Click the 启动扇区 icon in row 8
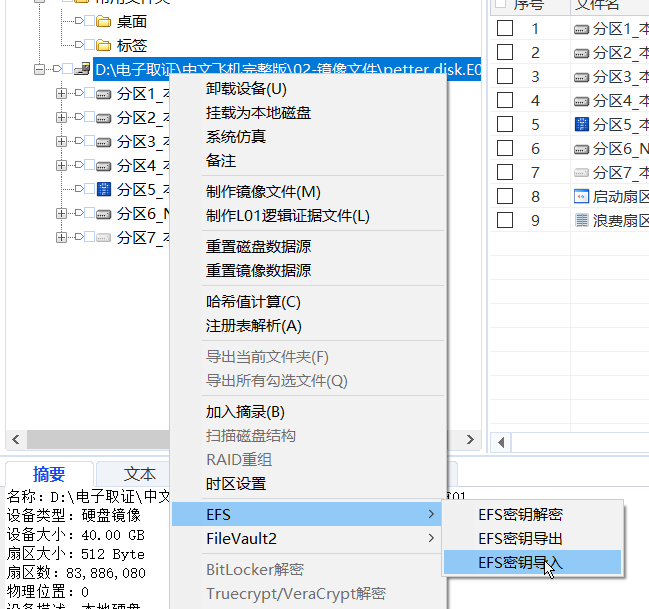Image resolution: width=649 pixels, height=609 pixels. [582, 196]
